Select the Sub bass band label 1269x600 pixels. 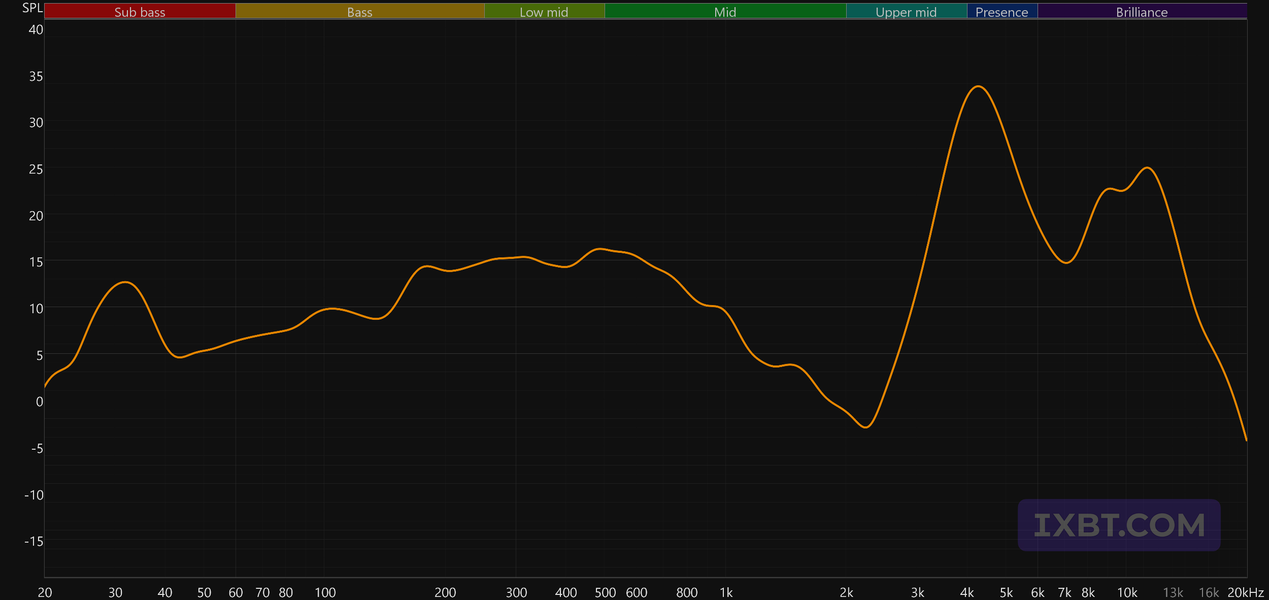click(x=140, y=12)
